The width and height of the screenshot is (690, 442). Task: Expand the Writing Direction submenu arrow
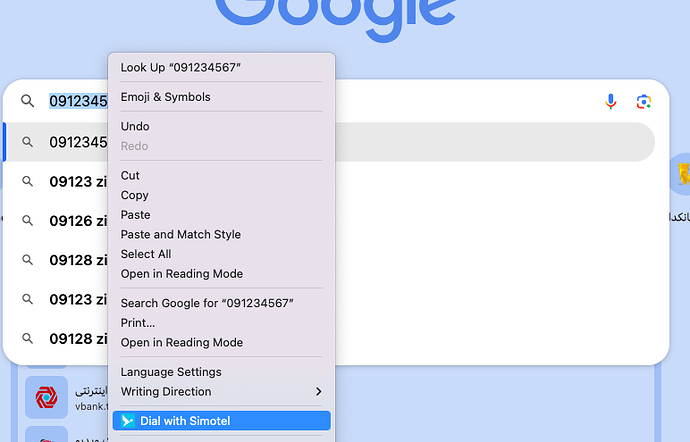point(319,391)
